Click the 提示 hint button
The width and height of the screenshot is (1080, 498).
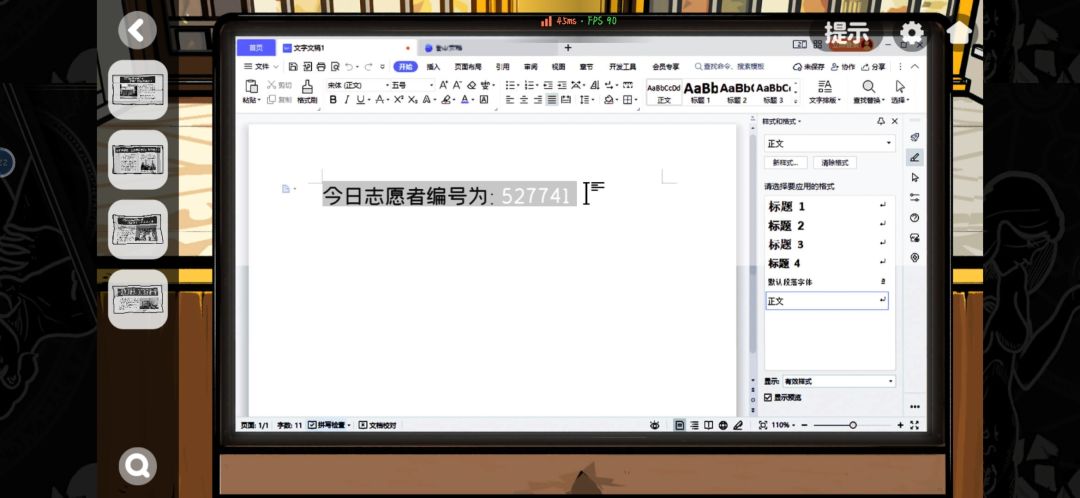[847, 32]
